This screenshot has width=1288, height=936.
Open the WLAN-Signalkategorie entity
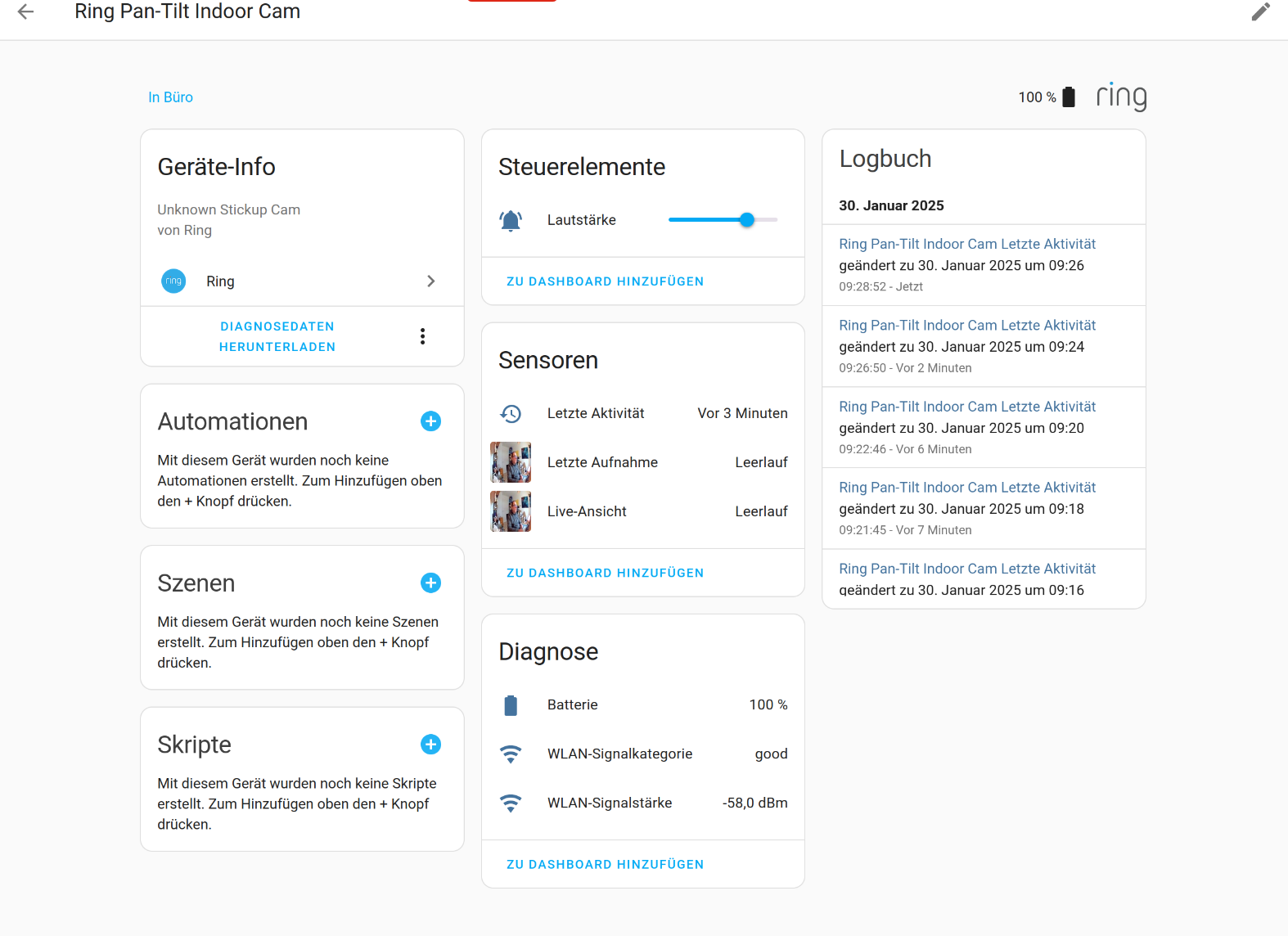tap(643, 754)
